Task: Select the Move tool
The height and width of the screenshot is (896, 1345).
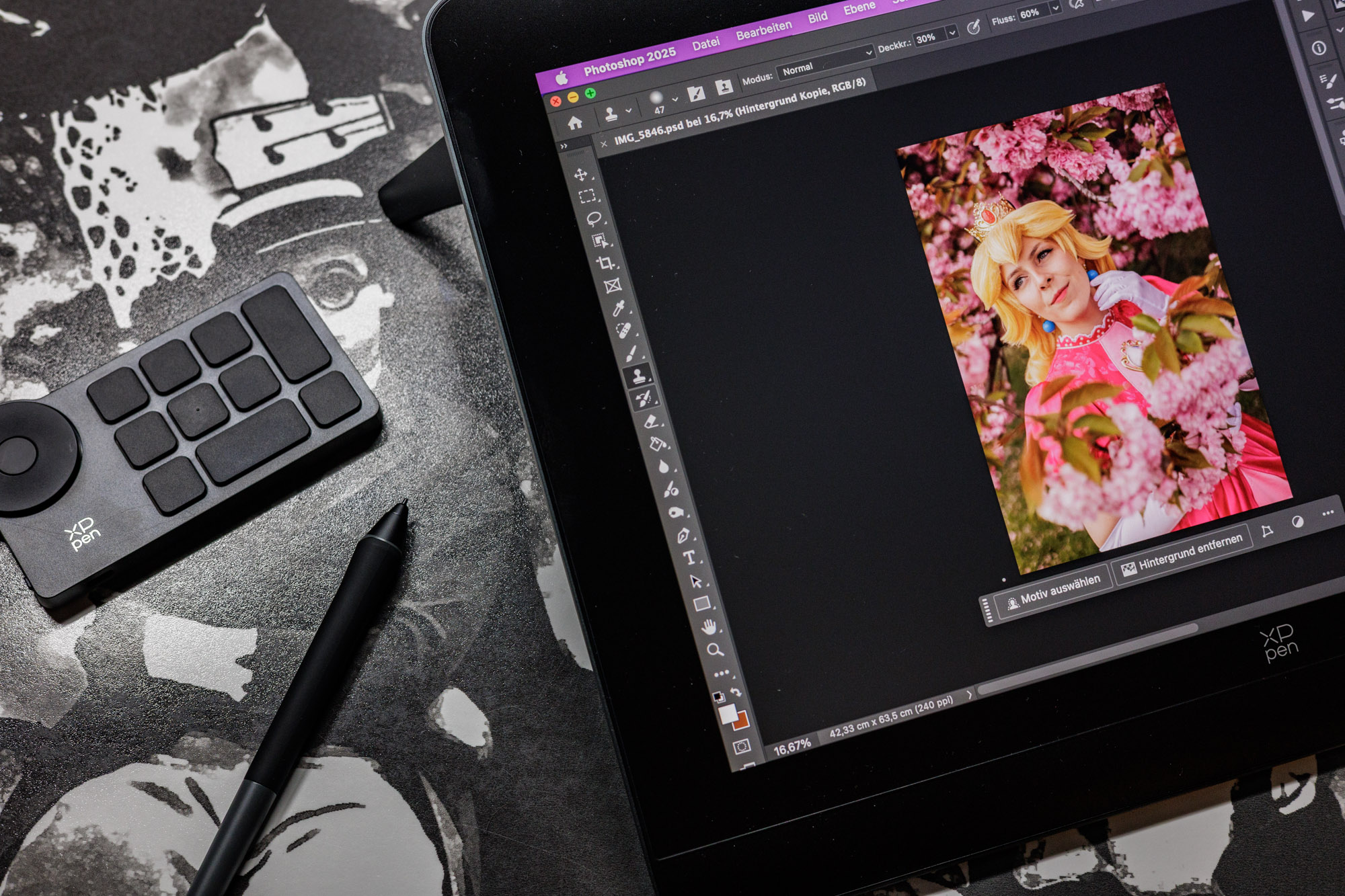Action: tap(580, 175)
